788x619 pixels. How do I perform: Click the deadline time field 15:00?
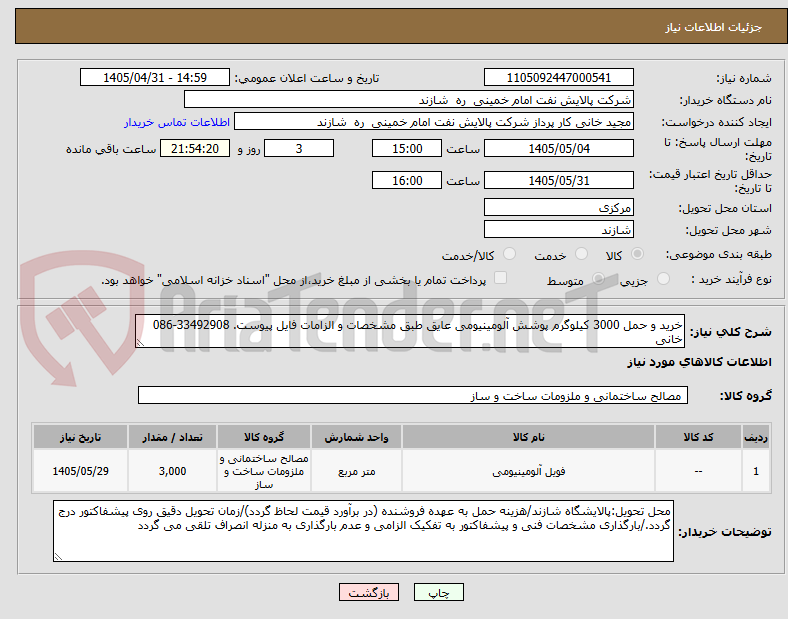click(x=407, y=149)
